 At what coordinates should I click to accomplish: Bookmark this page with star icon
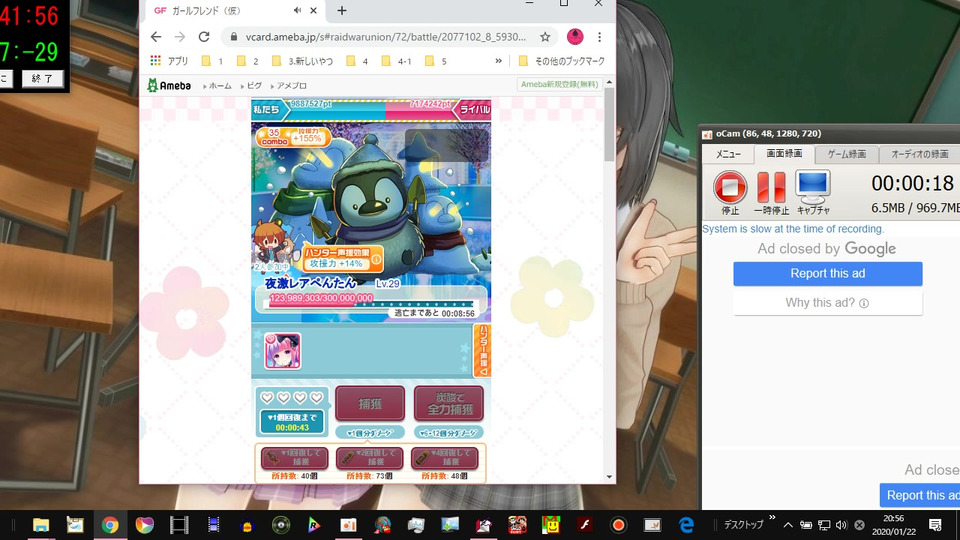[545, 37]
